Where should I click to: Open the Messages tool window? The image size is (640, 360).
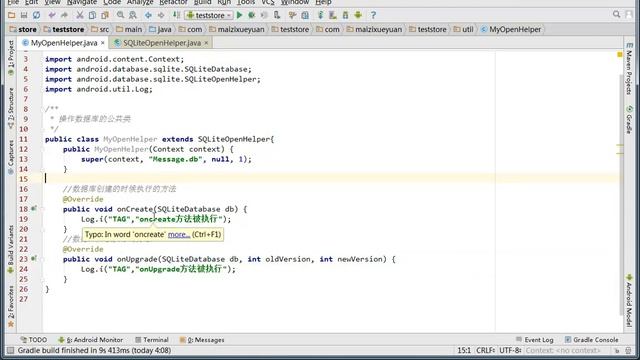202,340
